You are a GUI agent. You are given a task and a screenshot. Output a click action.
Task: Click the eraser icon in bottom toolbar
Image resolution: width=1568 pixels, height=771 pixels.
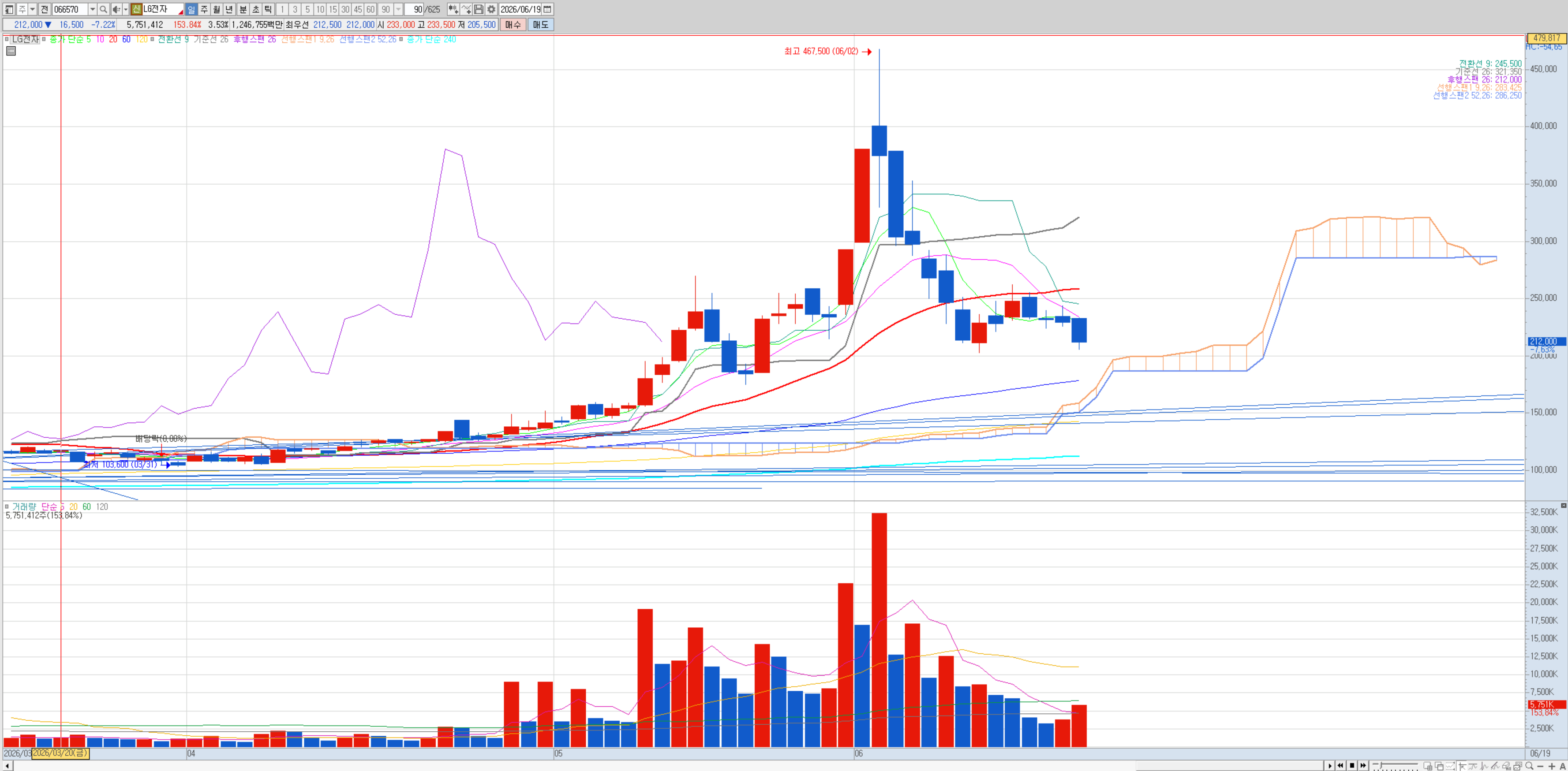(1507, 766)
